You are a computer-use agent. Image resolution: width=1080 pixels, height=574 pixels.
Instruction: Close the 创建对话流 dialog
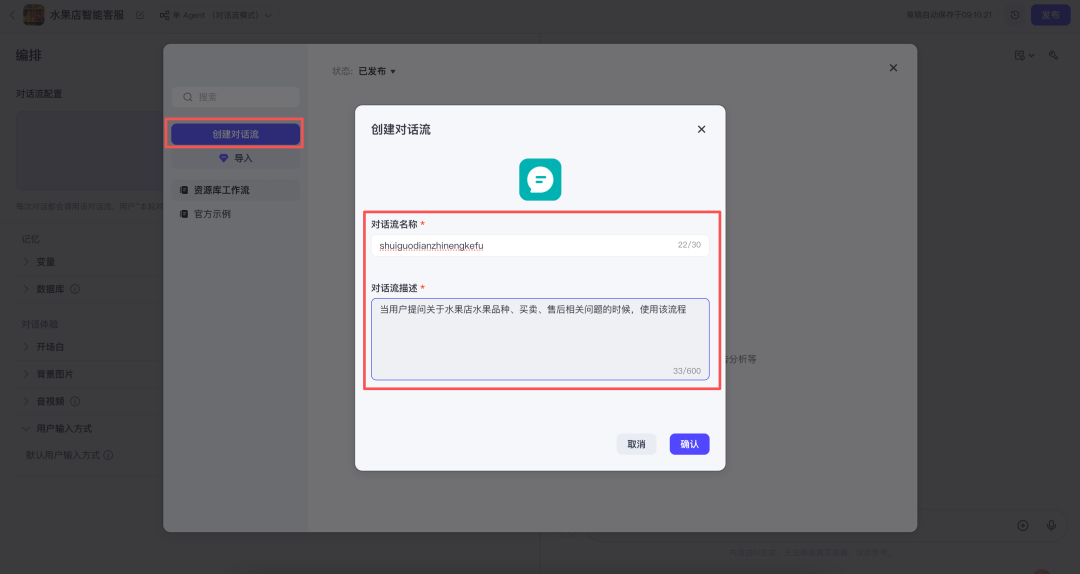[701, 130]
